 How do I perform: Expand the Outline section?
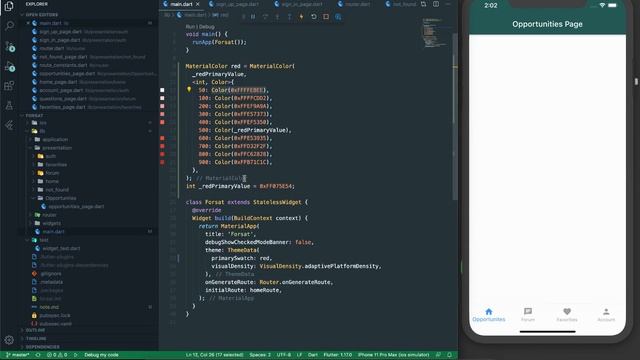click(x=36, y=330)
